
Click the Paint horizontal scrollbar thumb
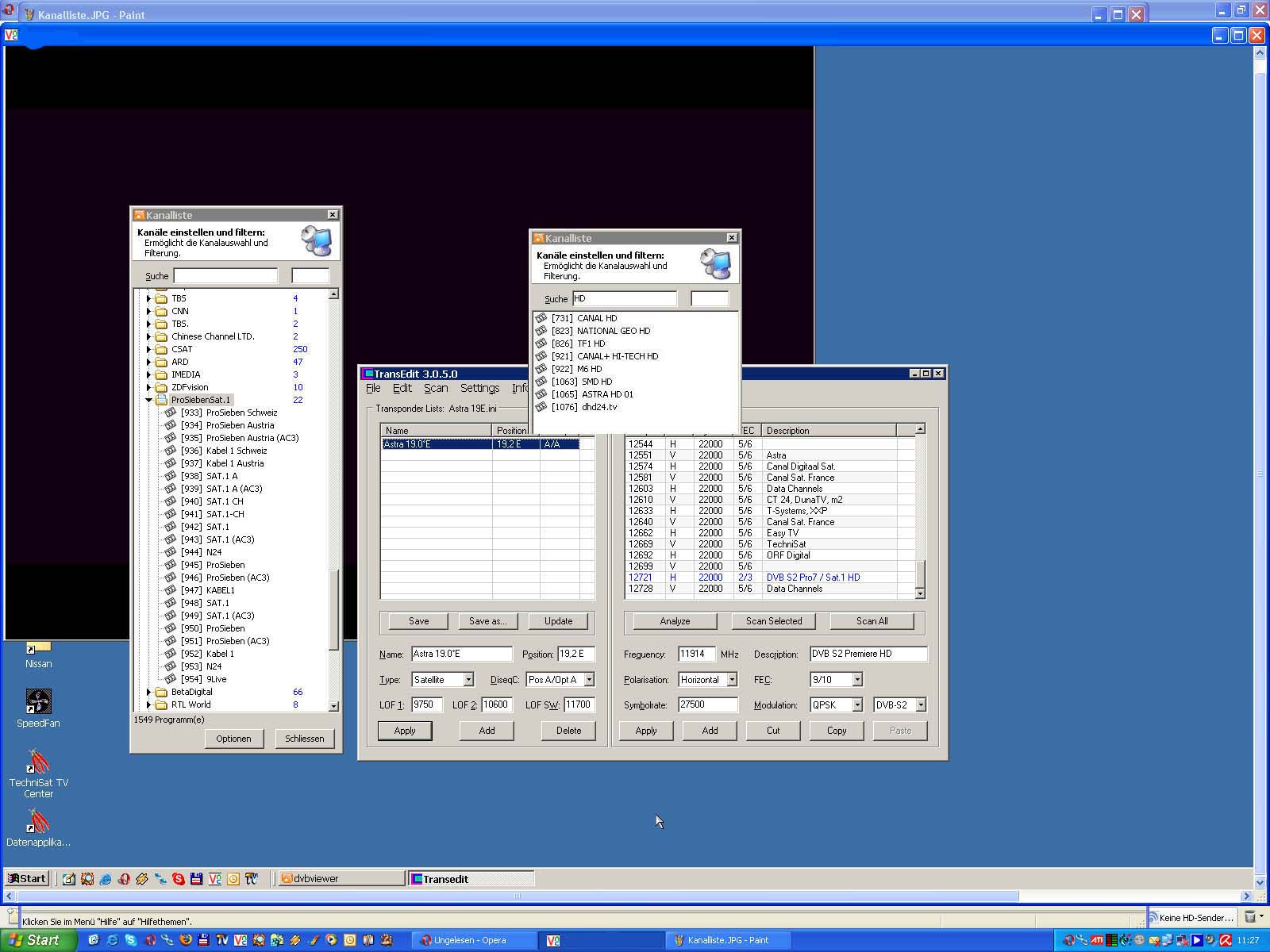(519, 896)
